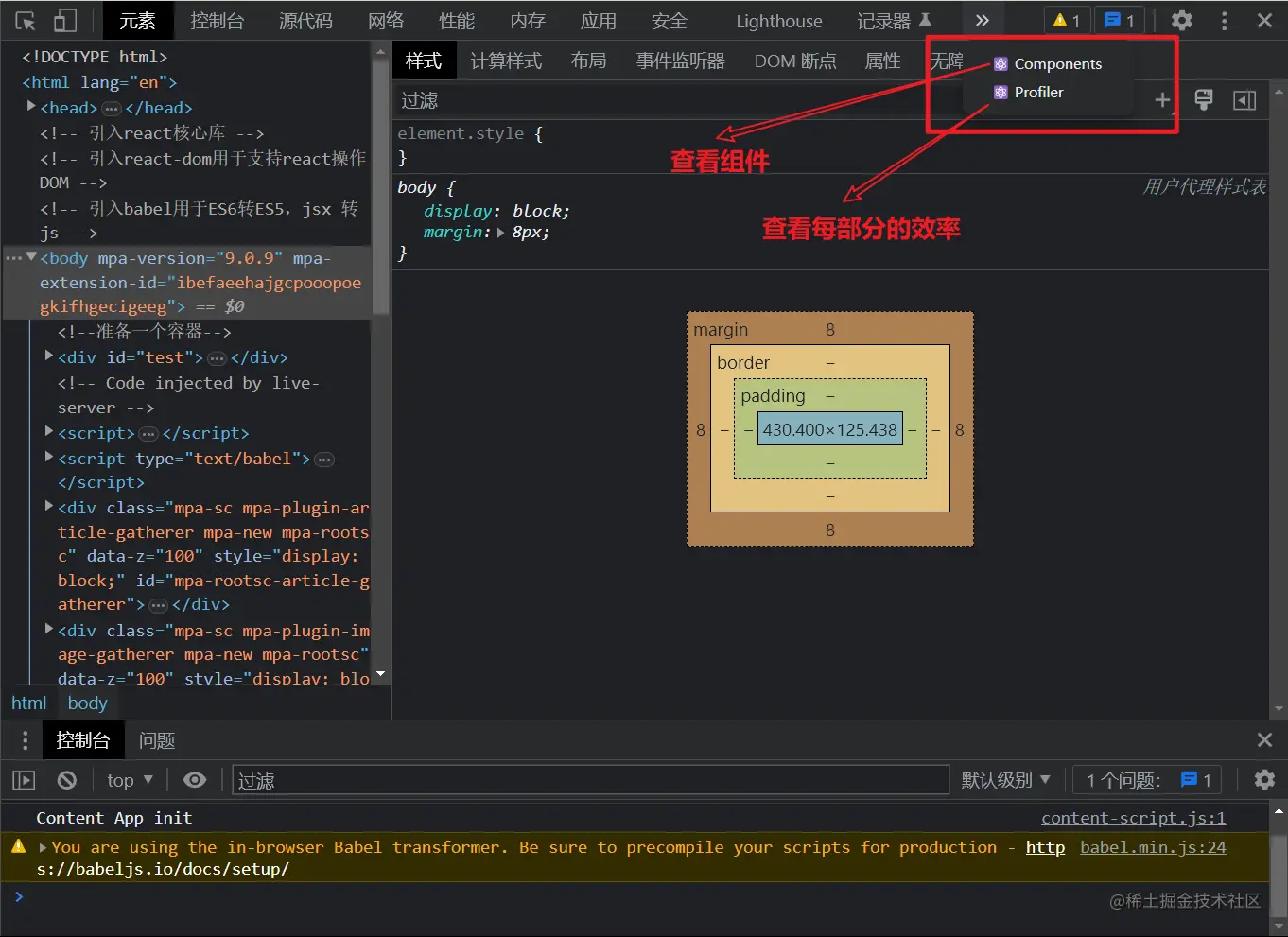Open the drawer three-dot menu
Image resolution: width=1288 pixels, height=937 pixels.
click(x=25, y=740)
